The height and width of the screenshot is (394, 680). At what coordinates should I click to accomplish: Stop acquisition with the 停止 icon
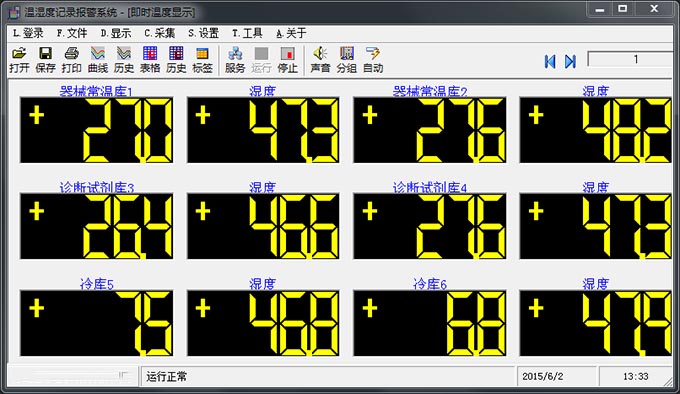287,60
